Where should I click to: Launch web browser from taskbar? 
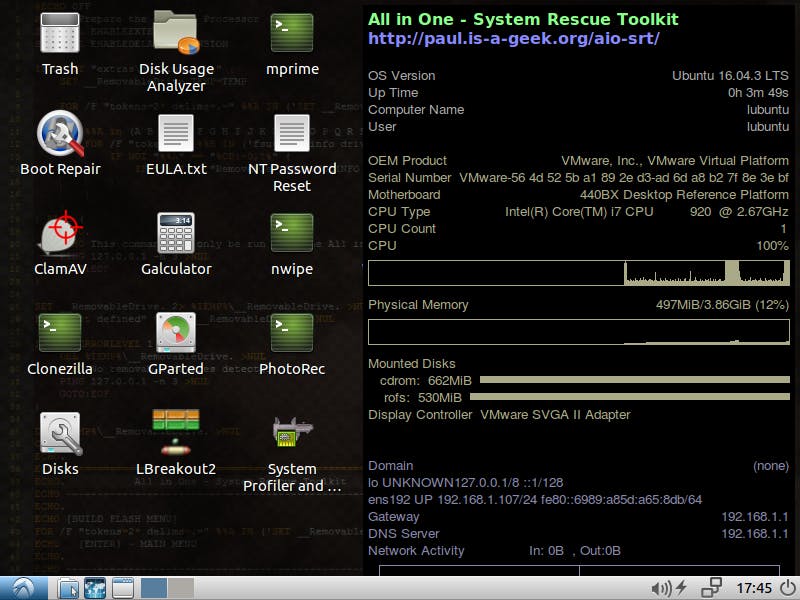95,588
